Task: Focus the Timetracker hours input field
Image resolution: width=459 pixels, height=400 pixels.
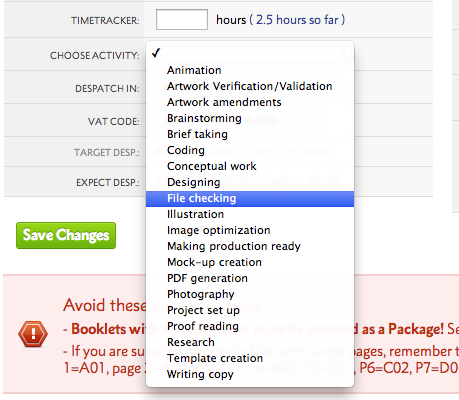Action: pyautogui.click(x=182, y=20)
